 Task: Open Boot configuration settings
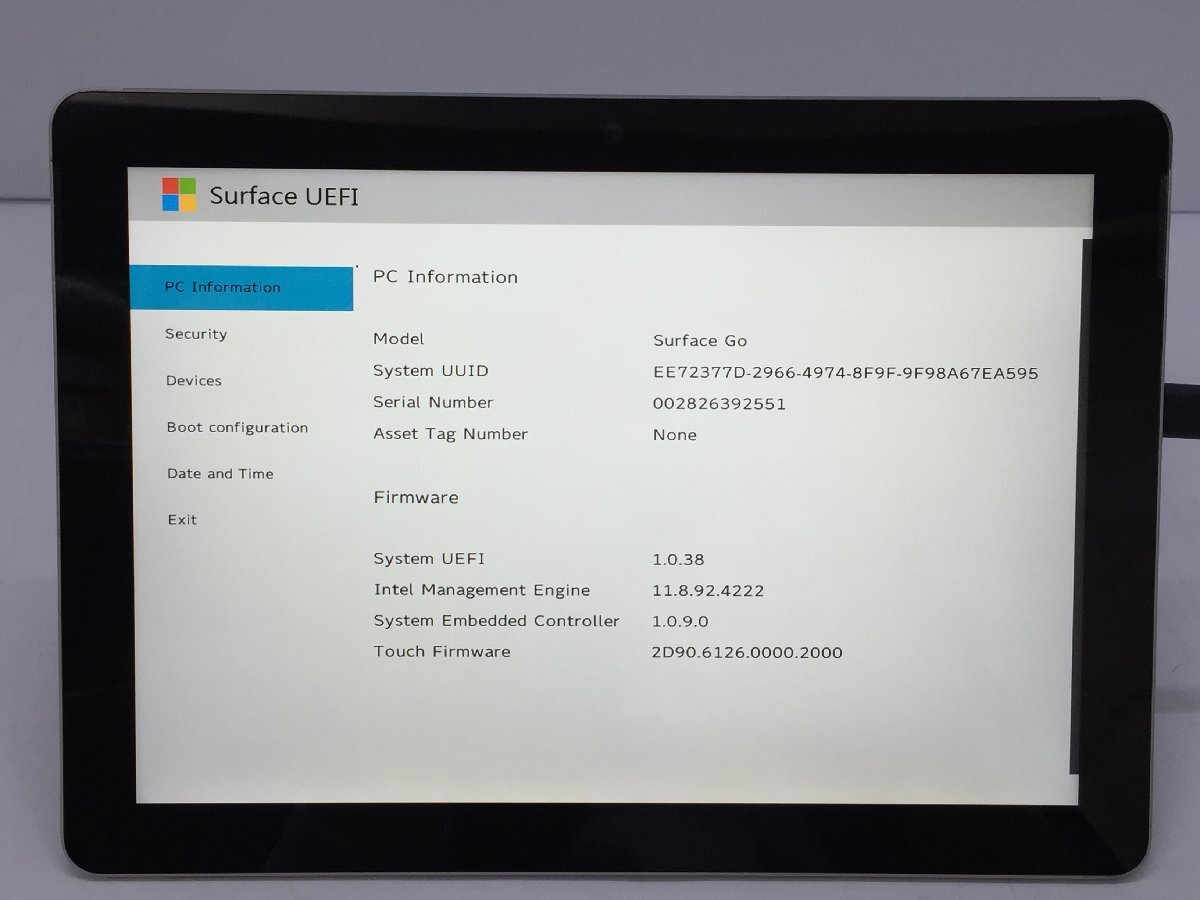(x=237, y=428)
